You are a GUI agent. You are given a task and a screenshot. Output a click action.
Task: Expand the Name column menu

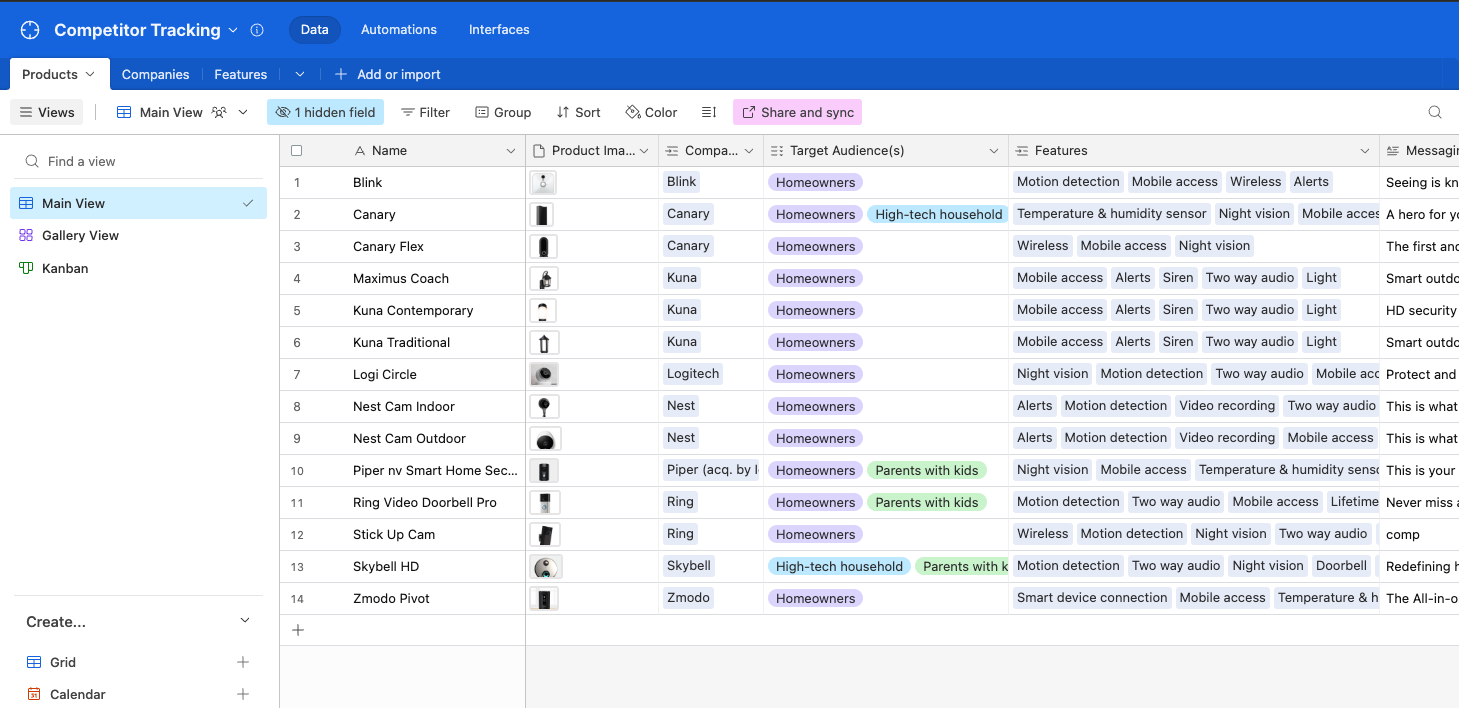511,151
